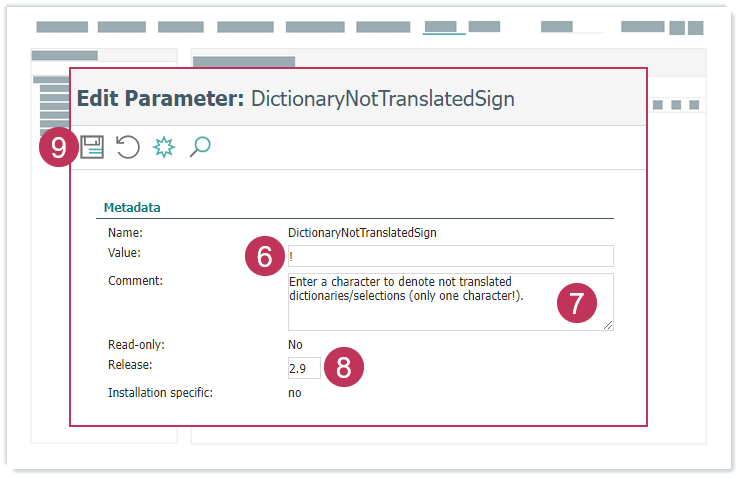The image size is (741, 479).
Task: Click the red number 7 callout badge
Action: [577, 304]
